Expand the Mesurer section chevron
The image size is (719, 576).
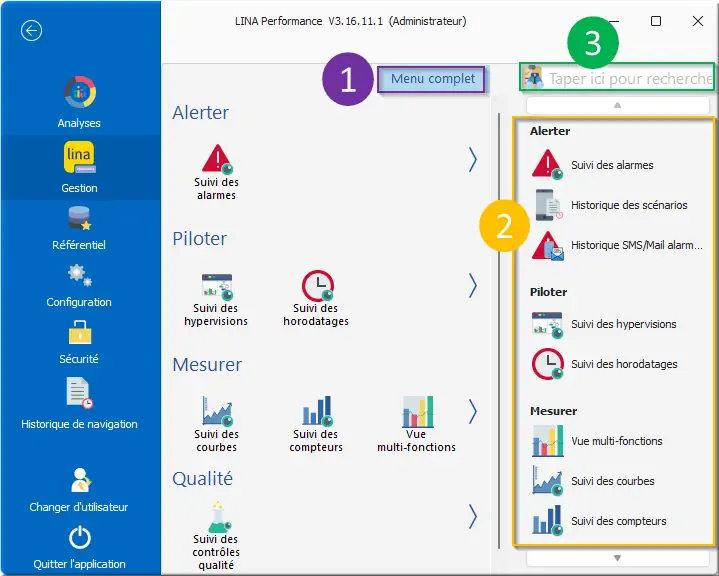point(473,411)
